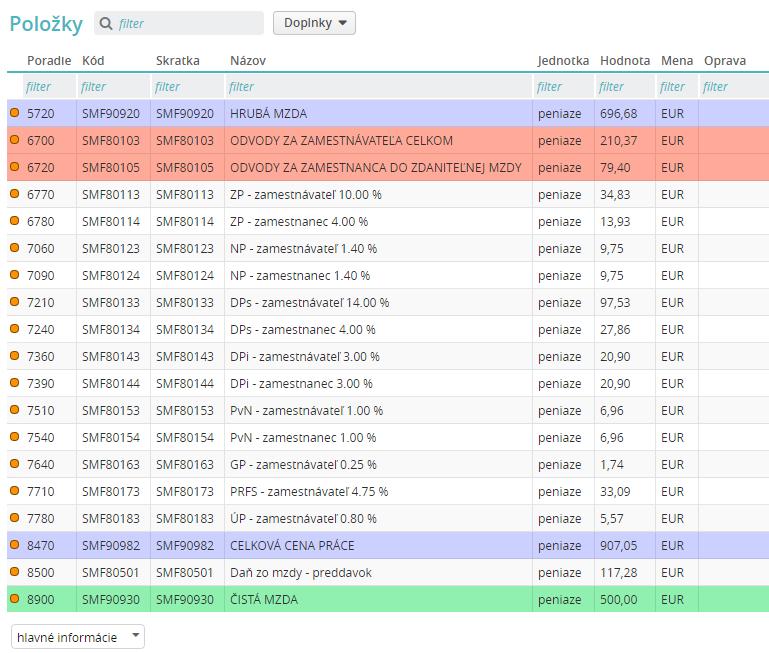The width and height of the screenshot is (769, 653).
Task: Click the value 500,00 in Hodnota
Action: point(618,599)
